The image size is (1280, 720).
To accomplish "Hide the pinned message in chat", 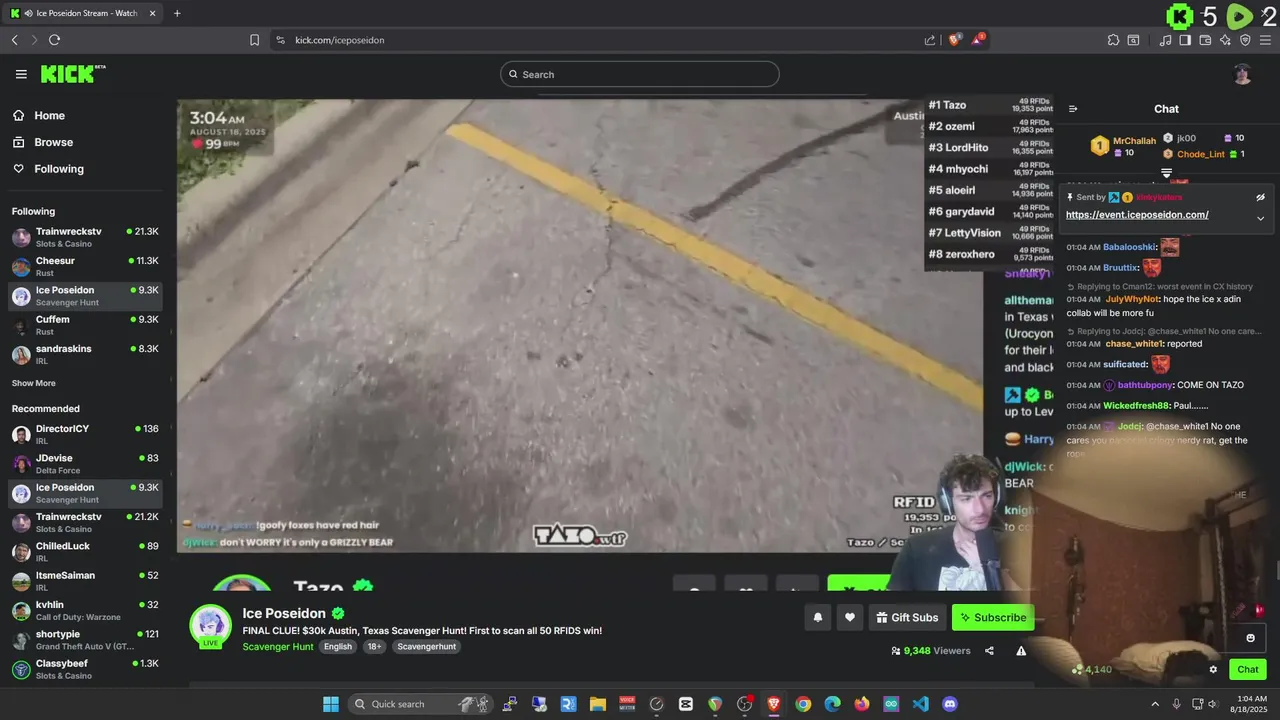I will click(1260, 198).
